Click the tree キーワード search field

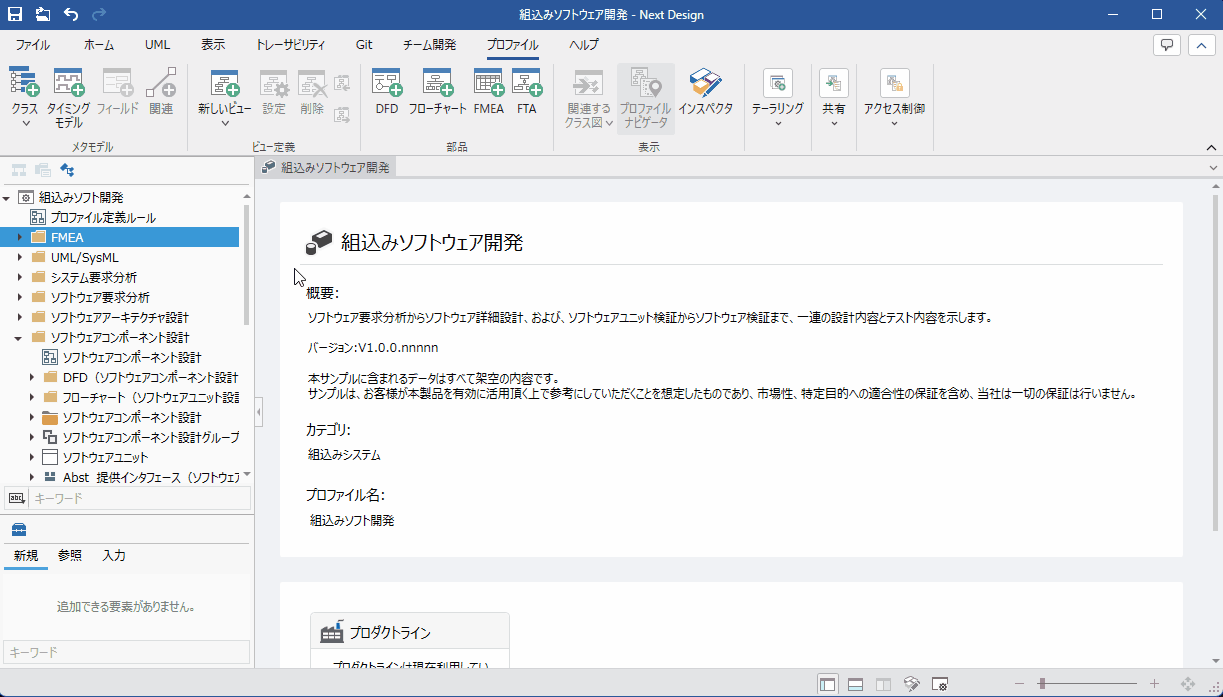(138, 497)
